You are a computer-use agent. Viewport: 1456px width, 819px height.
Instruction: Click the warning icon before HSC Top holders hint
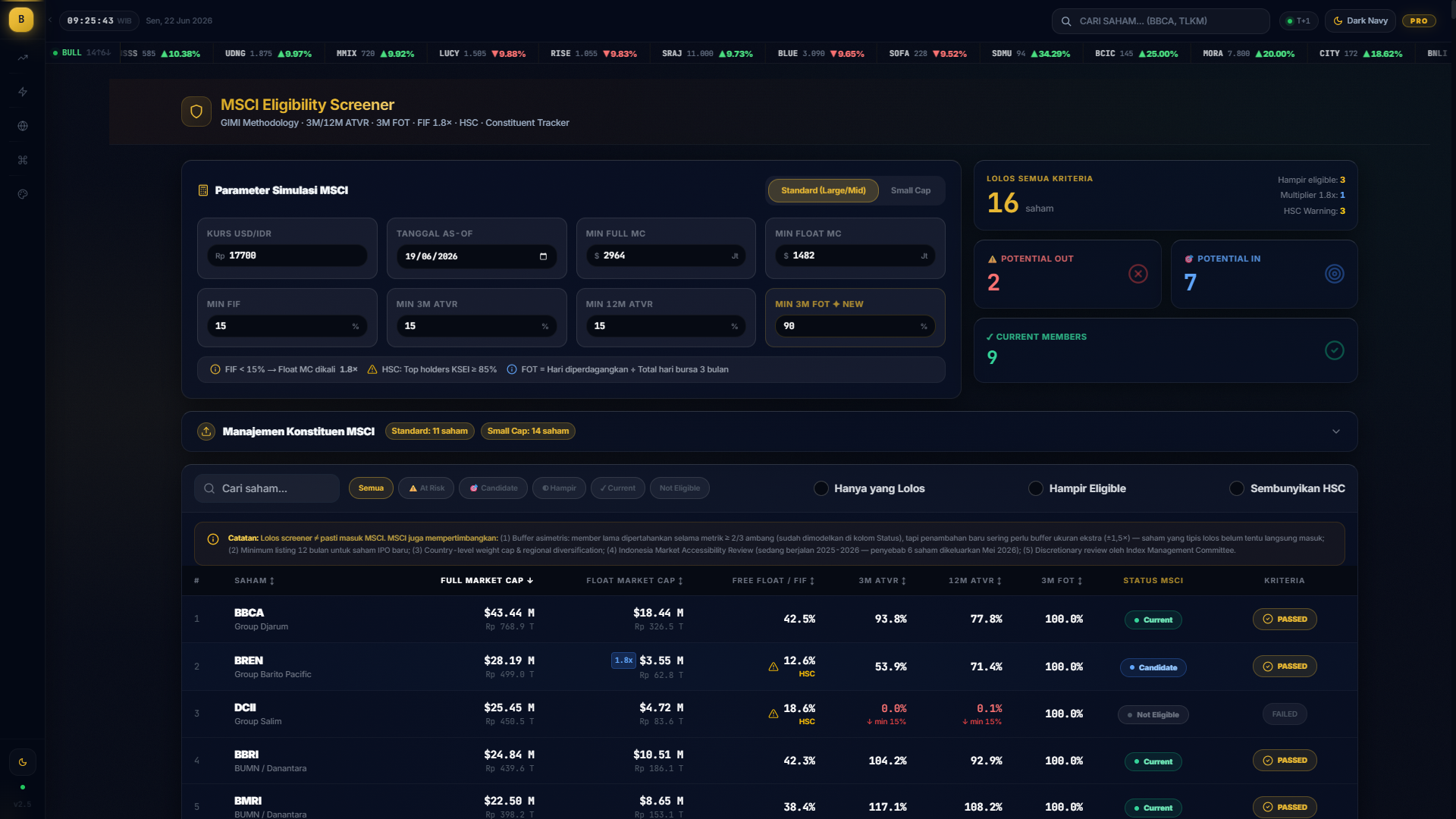[372, 369]
